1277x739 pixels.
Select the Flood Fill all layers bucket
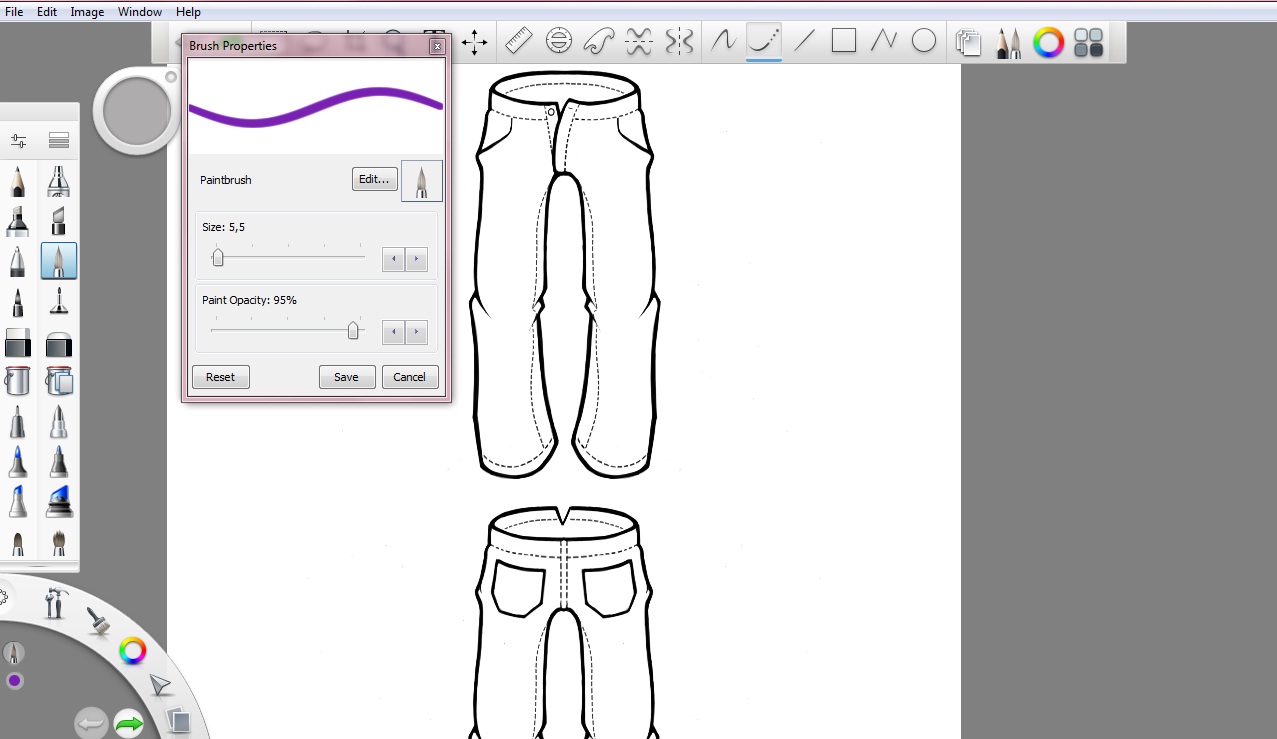point(59,381)
